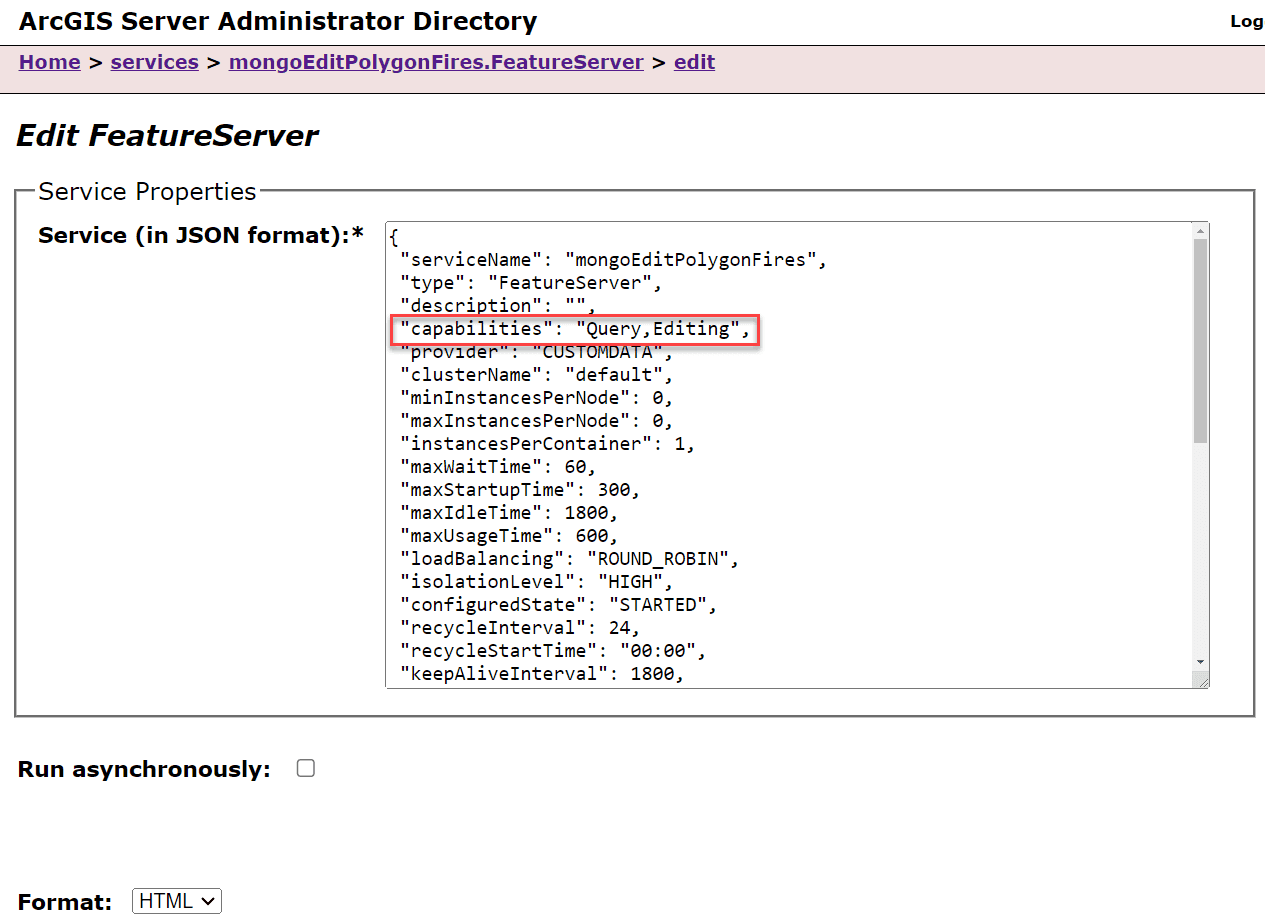Click the Edit FeatureServer page heading

tap(167, 135)
